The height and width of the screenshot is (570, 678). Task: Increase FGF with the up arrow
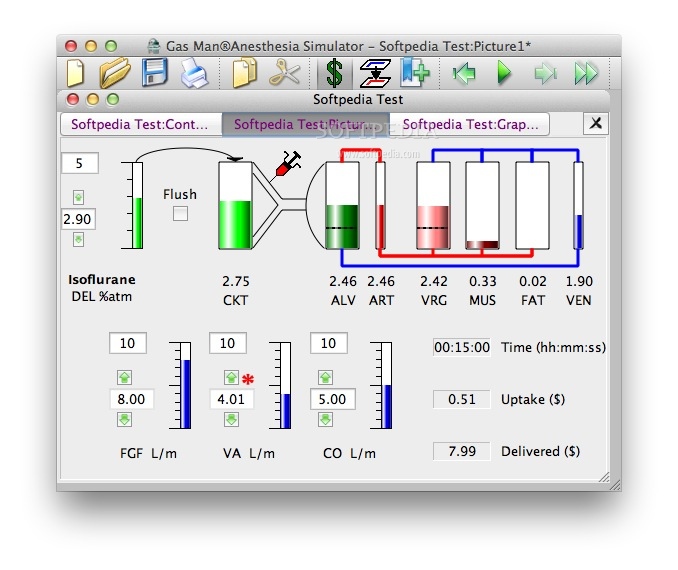[125, 377]
